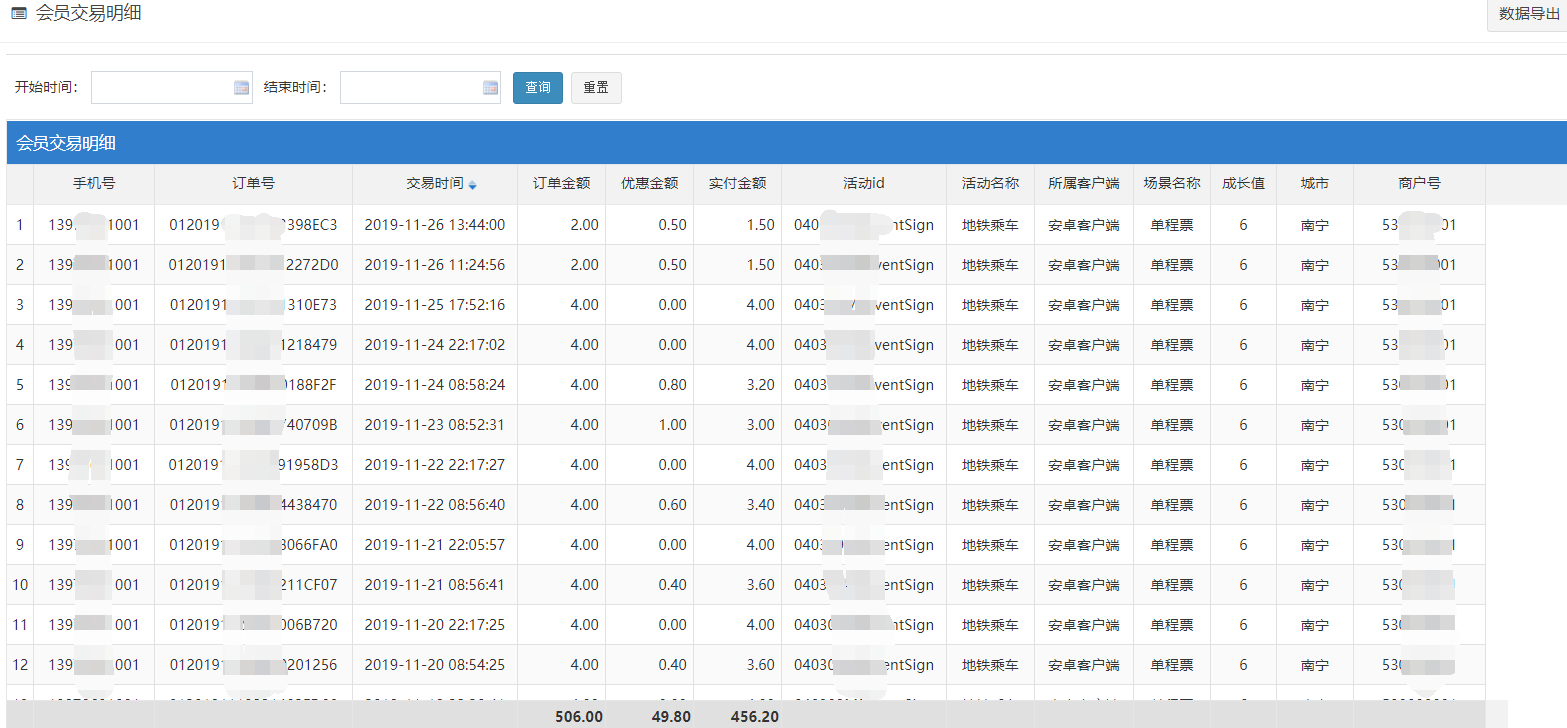Select transaction time 2019-11-22 22:17:27
The width and height of the screenshot is (1567, 728).
tap(434, 465)
